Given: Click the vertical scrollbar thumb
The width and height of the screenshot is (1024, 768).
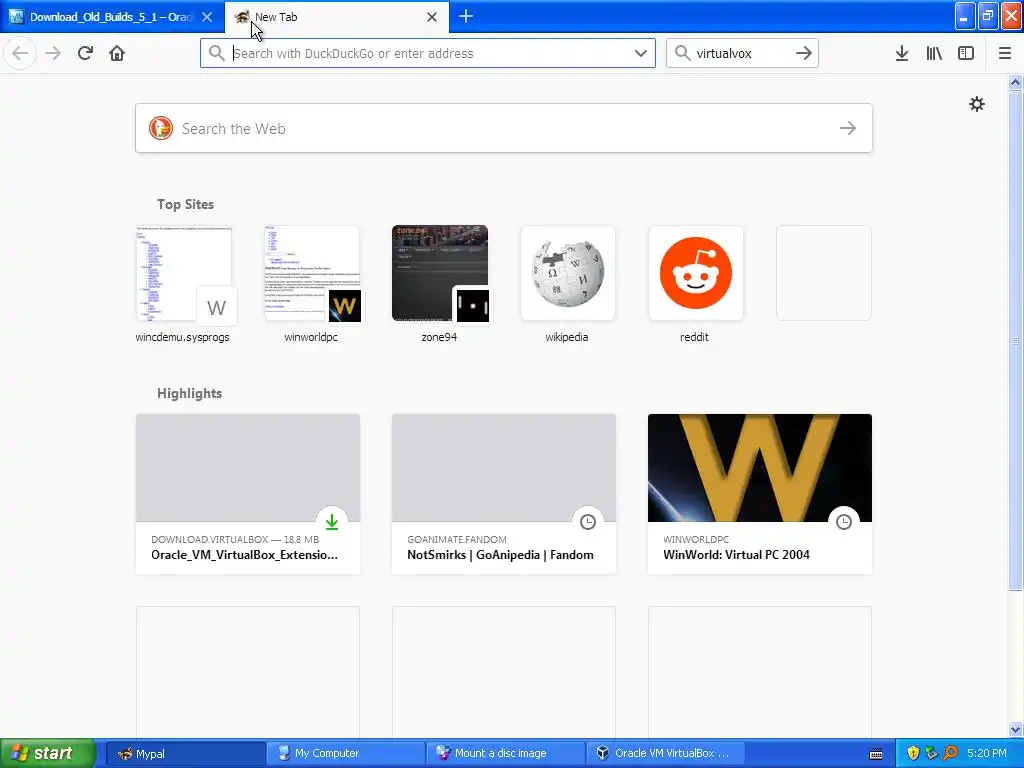Looking at the screenshot, I should tap(1015, 341).
